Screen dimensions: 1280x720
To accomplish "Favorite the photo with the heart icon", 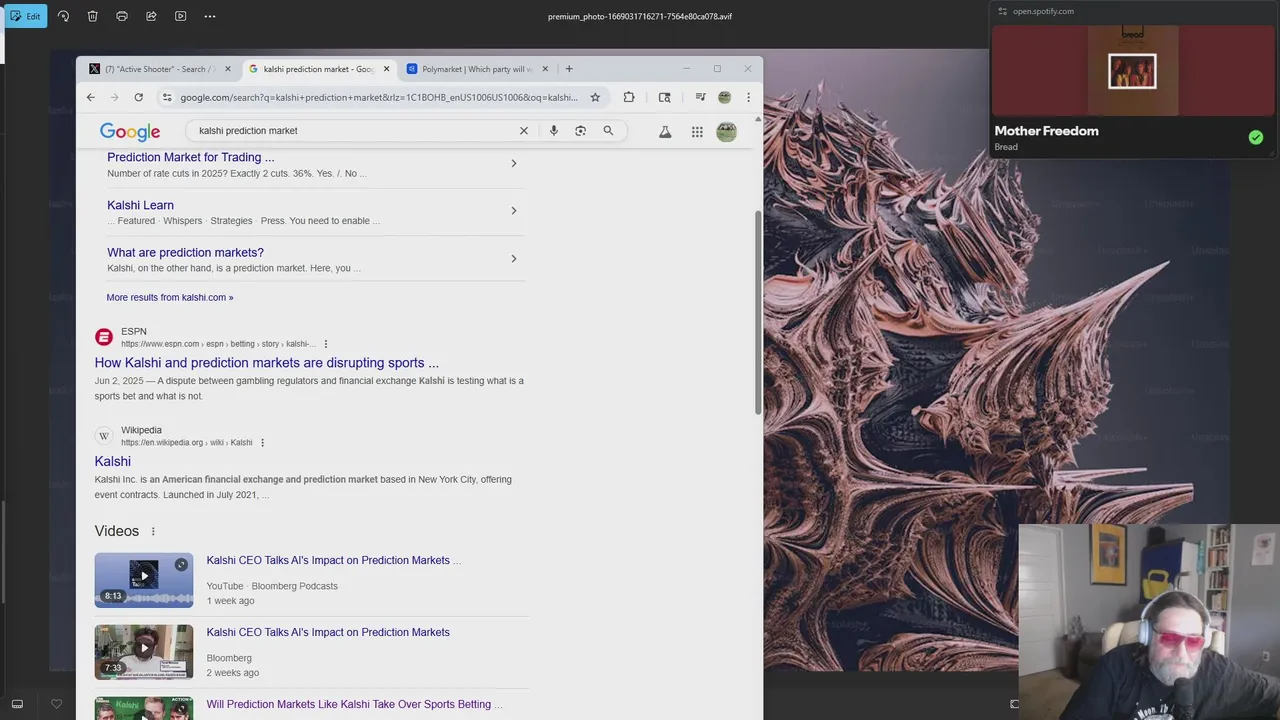I will click(x=57, y=704).
